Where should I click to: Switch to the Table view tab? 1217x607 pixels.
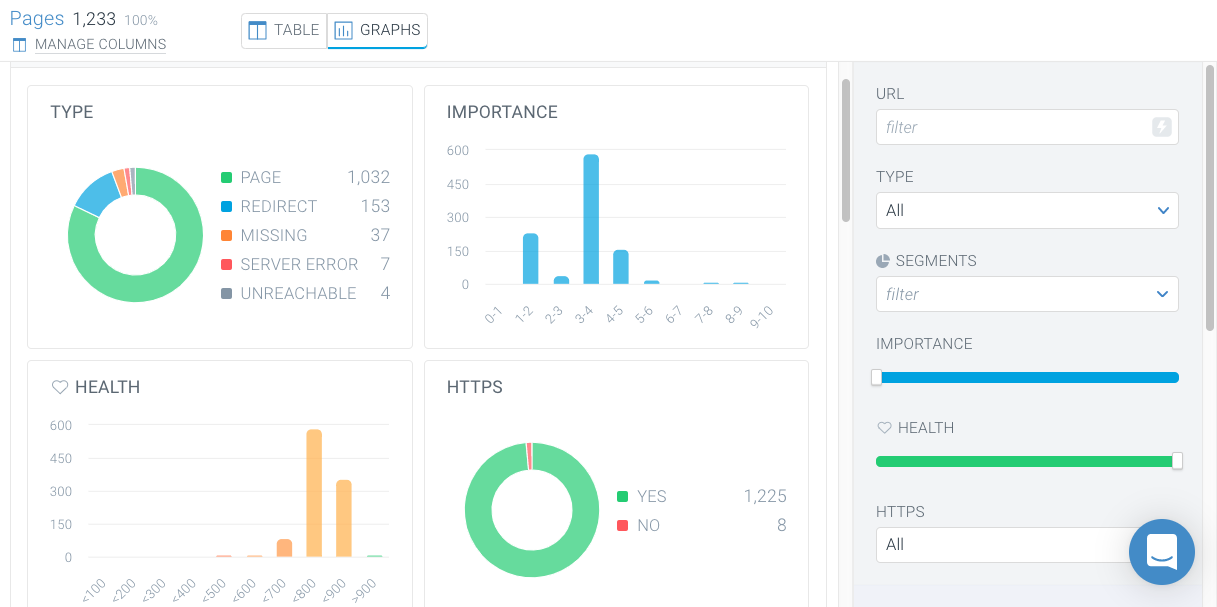284,30
